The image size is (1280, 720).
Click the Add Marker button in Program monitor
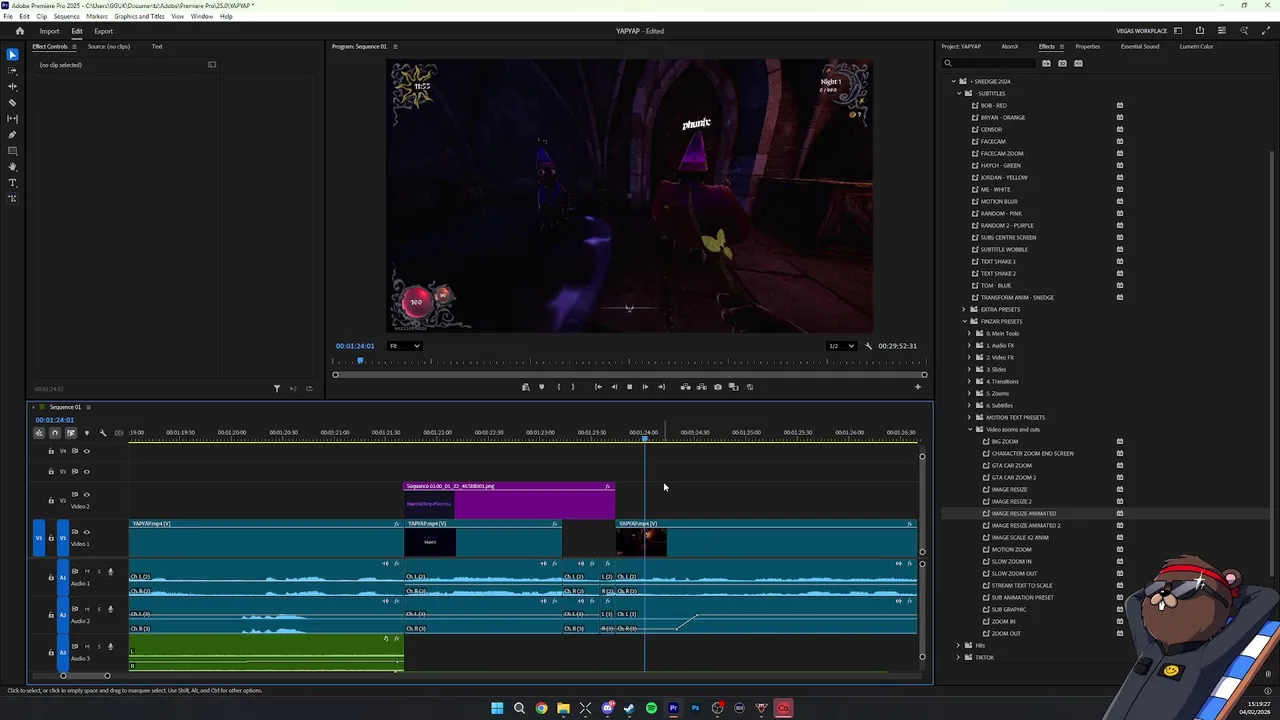pyautogui.click(x=541, y=387)
